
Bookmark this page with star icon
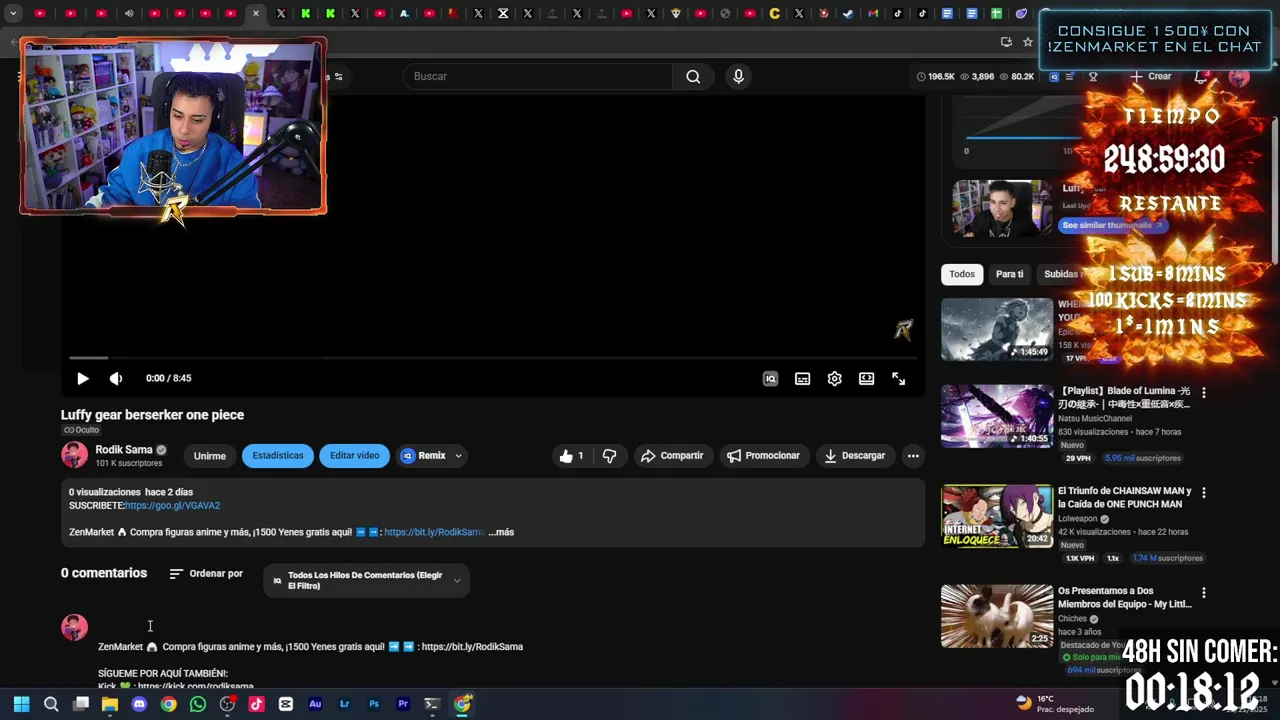pyautogui.click(x=1028, y=42)
